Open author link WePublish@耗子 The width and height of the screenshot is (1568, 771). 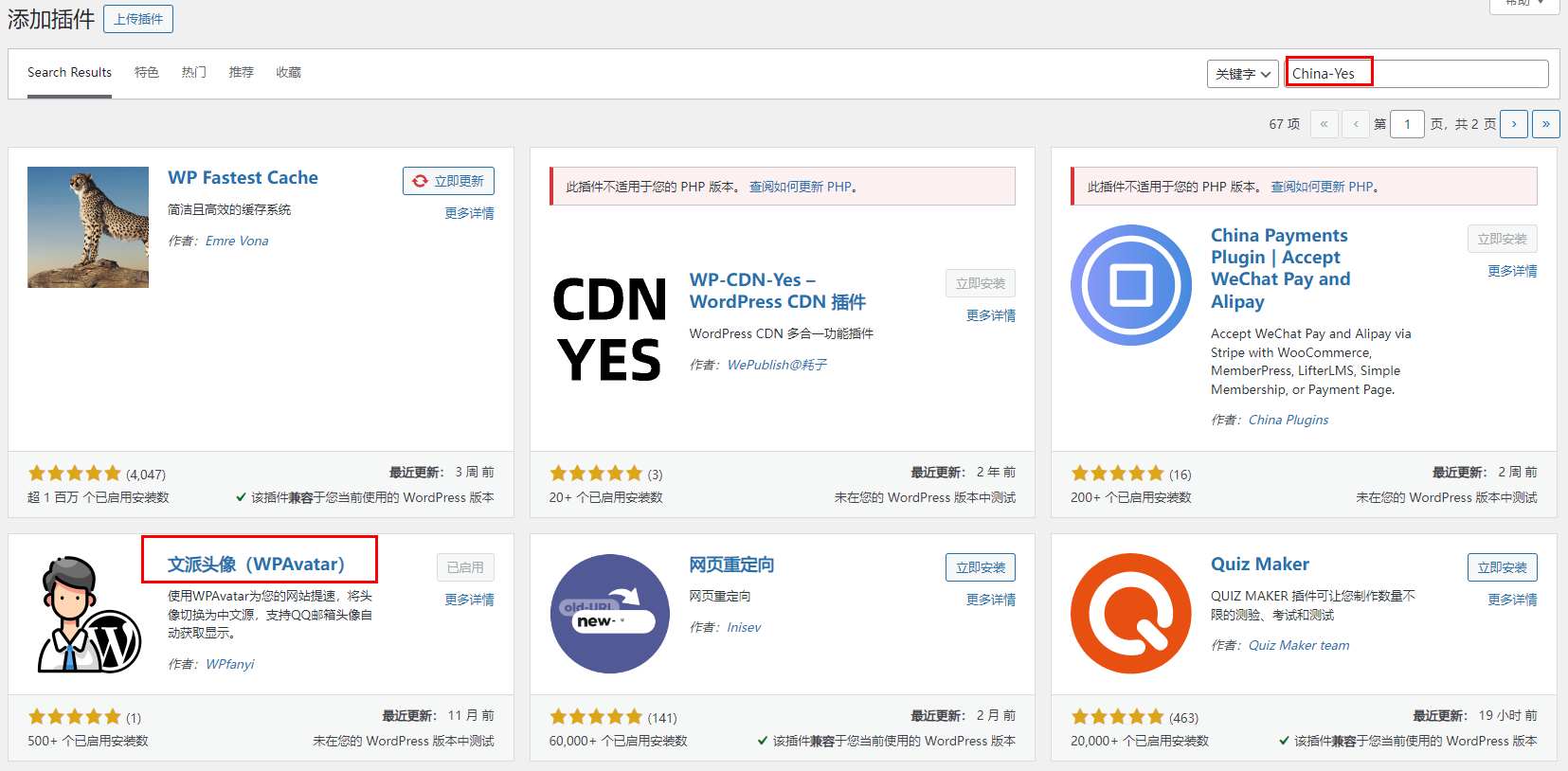(x=777, y=365)
